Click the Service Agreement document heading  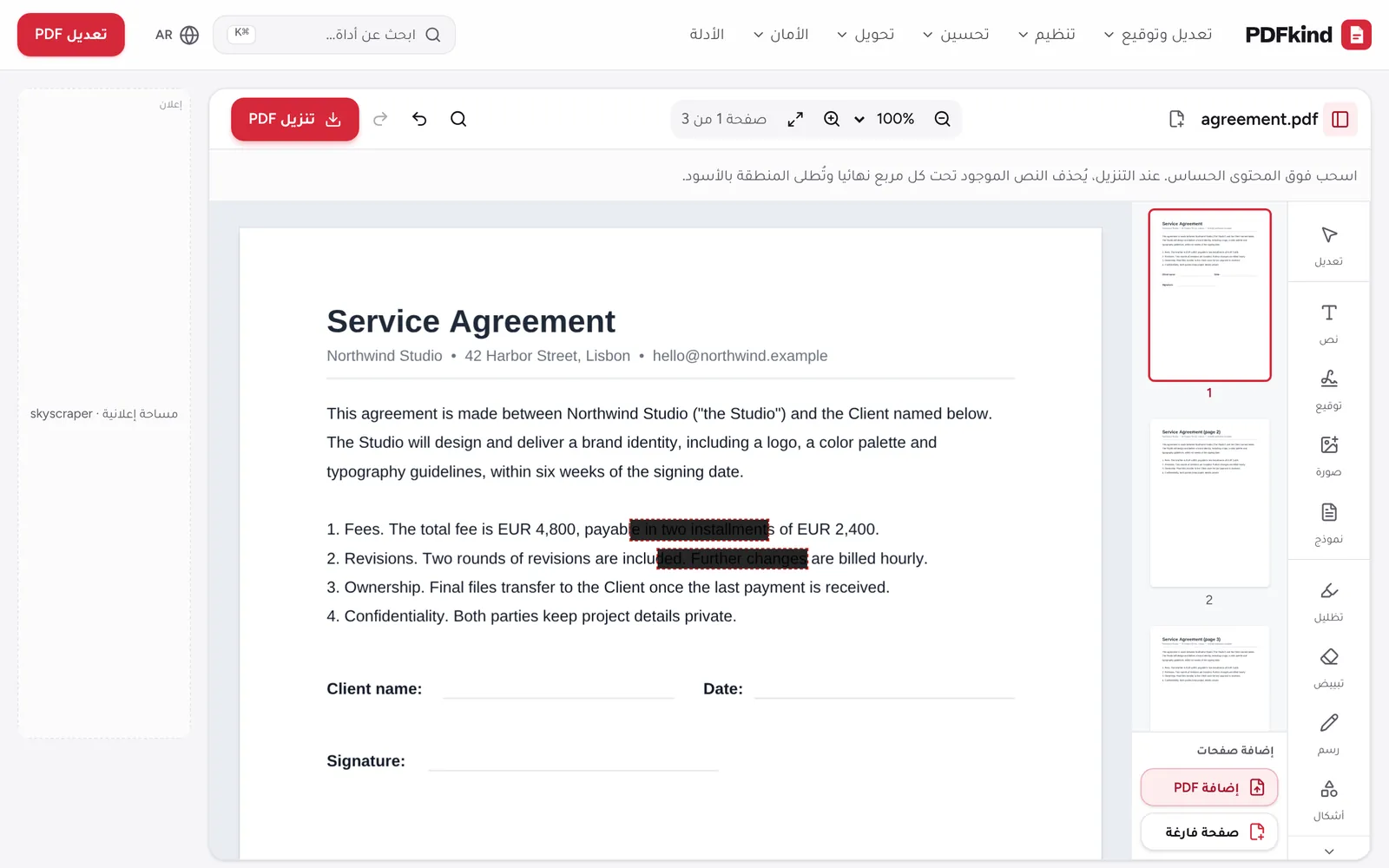(x=471, y=321)
